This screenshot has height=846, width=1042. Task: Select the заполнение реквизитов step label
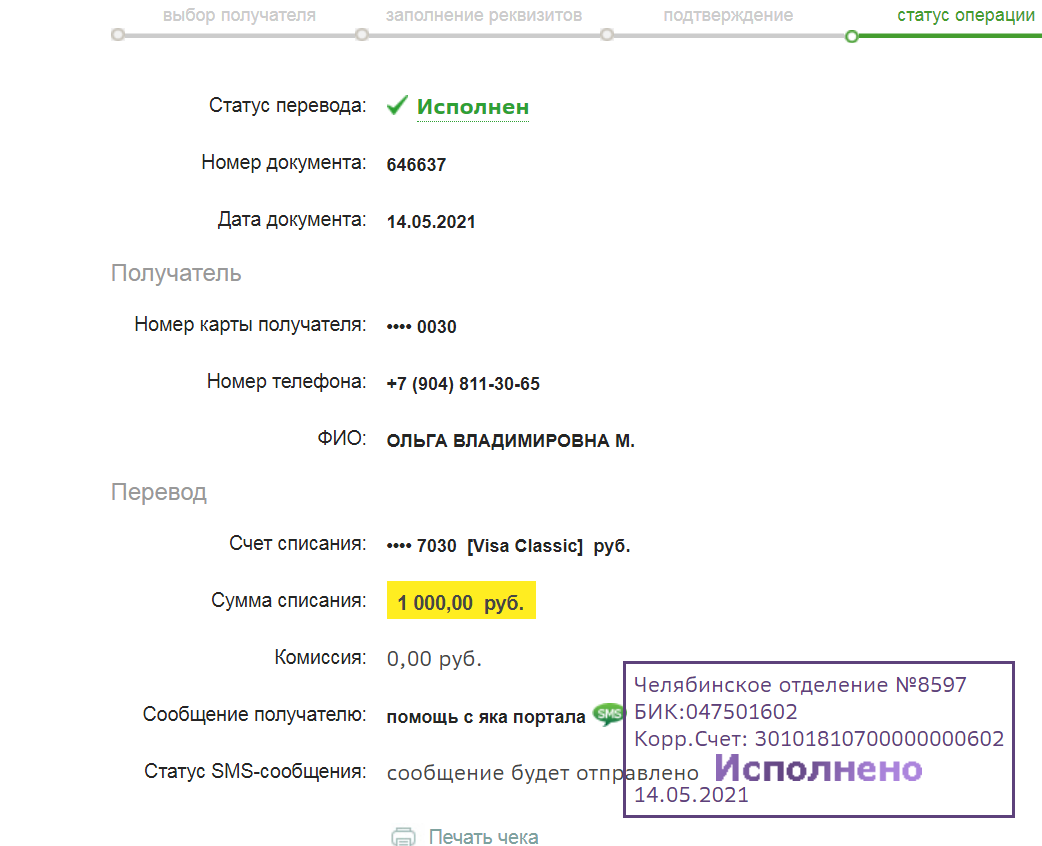pyautogui.click(x=484, y=15)
